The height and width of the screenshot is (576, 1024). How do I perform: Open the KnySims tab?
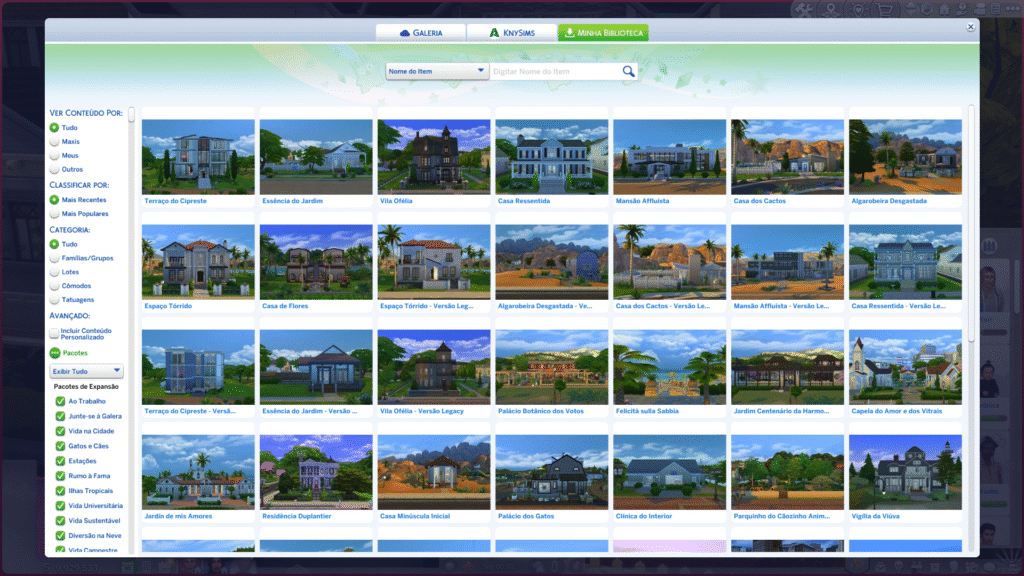click(512, 33)
